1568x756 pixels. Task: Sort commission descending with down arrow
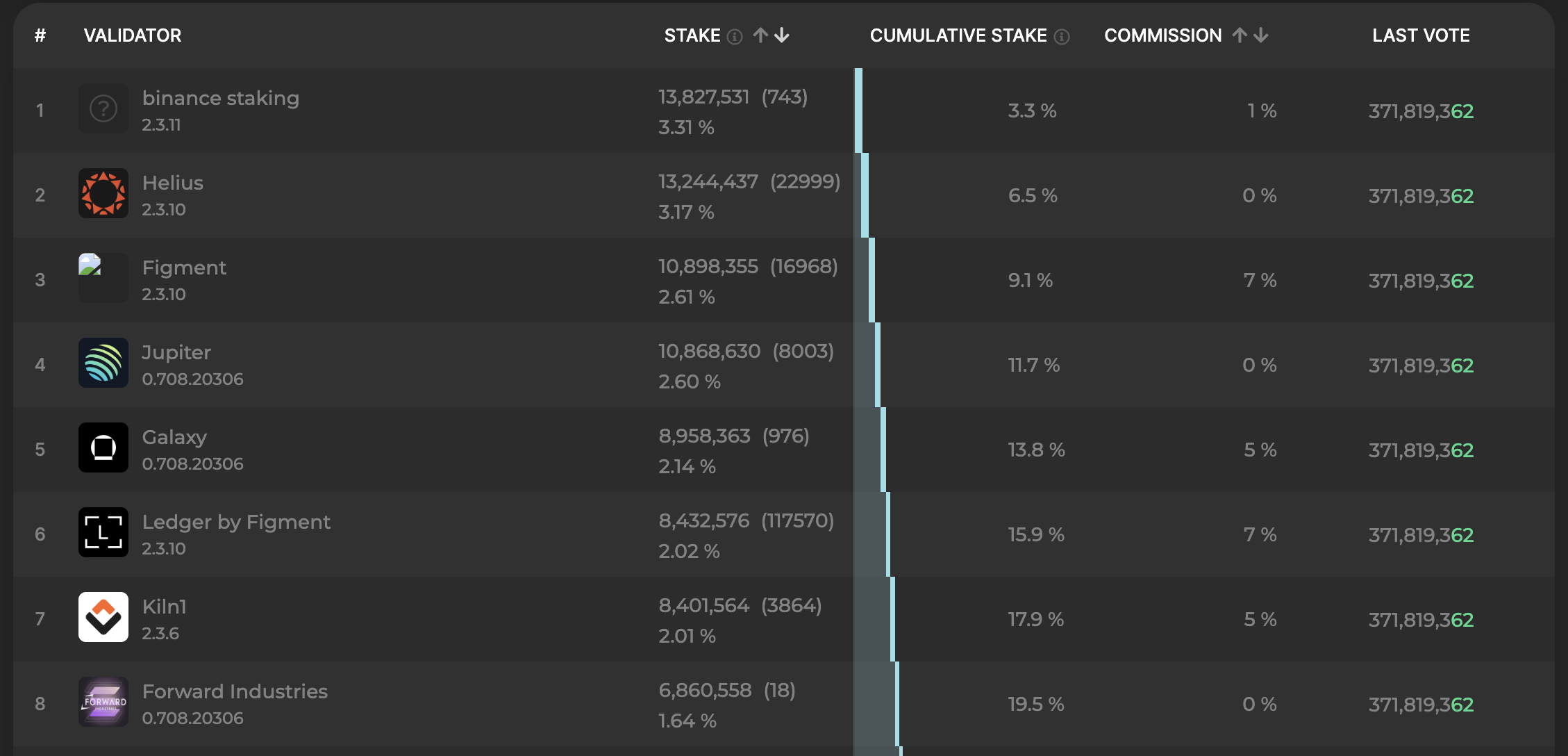coord(1261,35)
